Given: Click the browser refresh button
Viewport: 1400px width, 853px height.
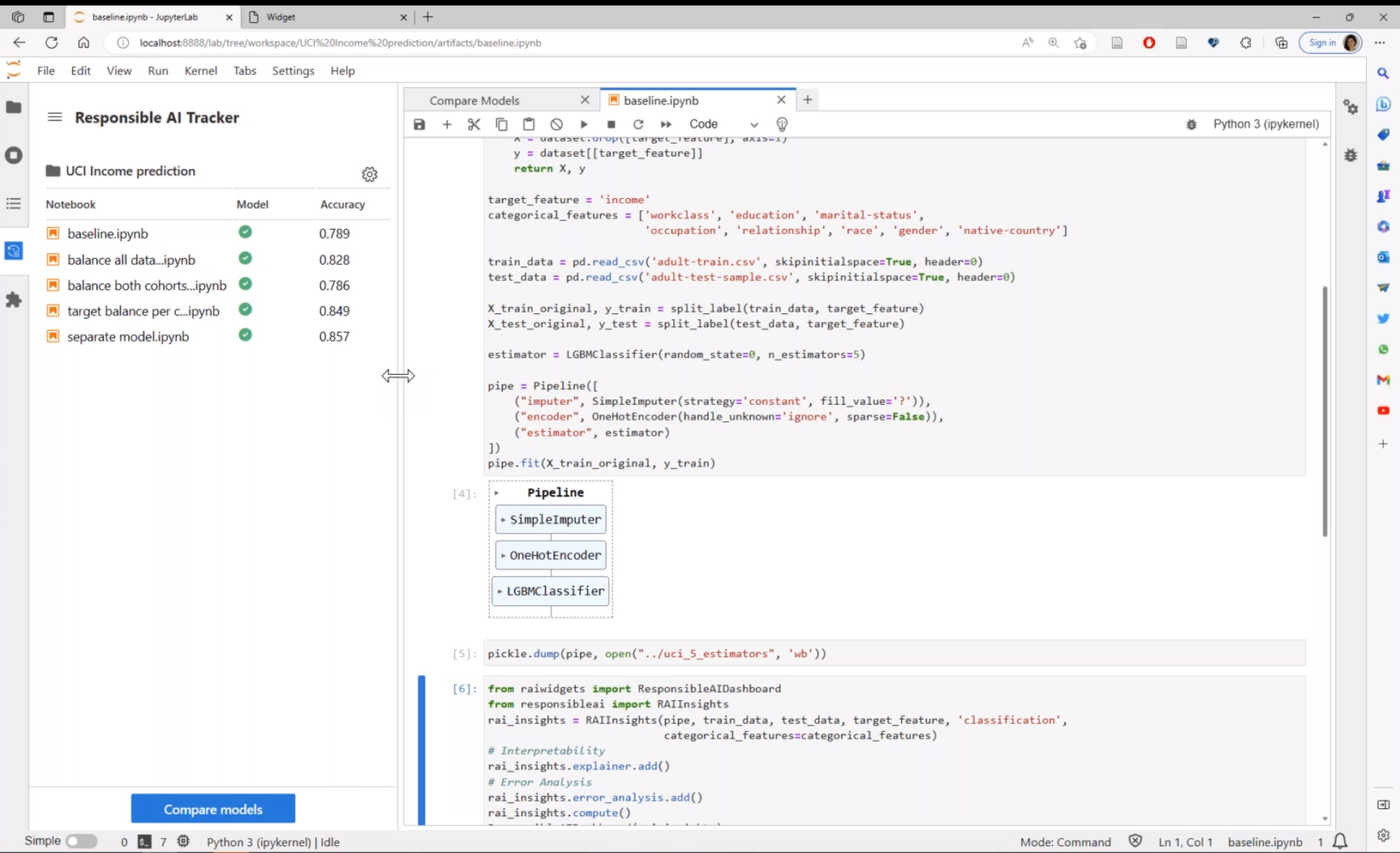Looking at the screenshot, I should pyautogui.click(x=51, y=43).
